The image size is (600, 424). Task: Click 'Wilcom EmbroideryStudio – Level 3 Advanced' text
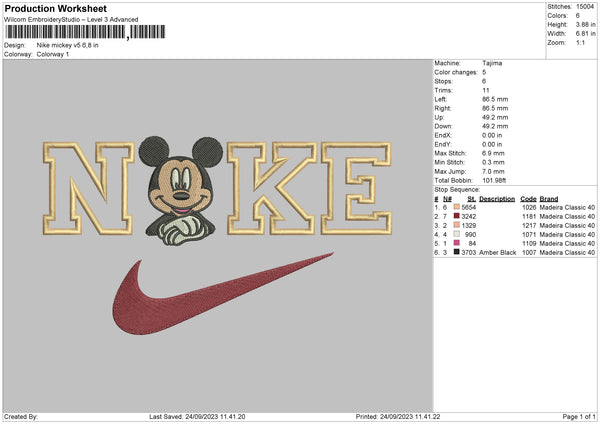point(71,20)
